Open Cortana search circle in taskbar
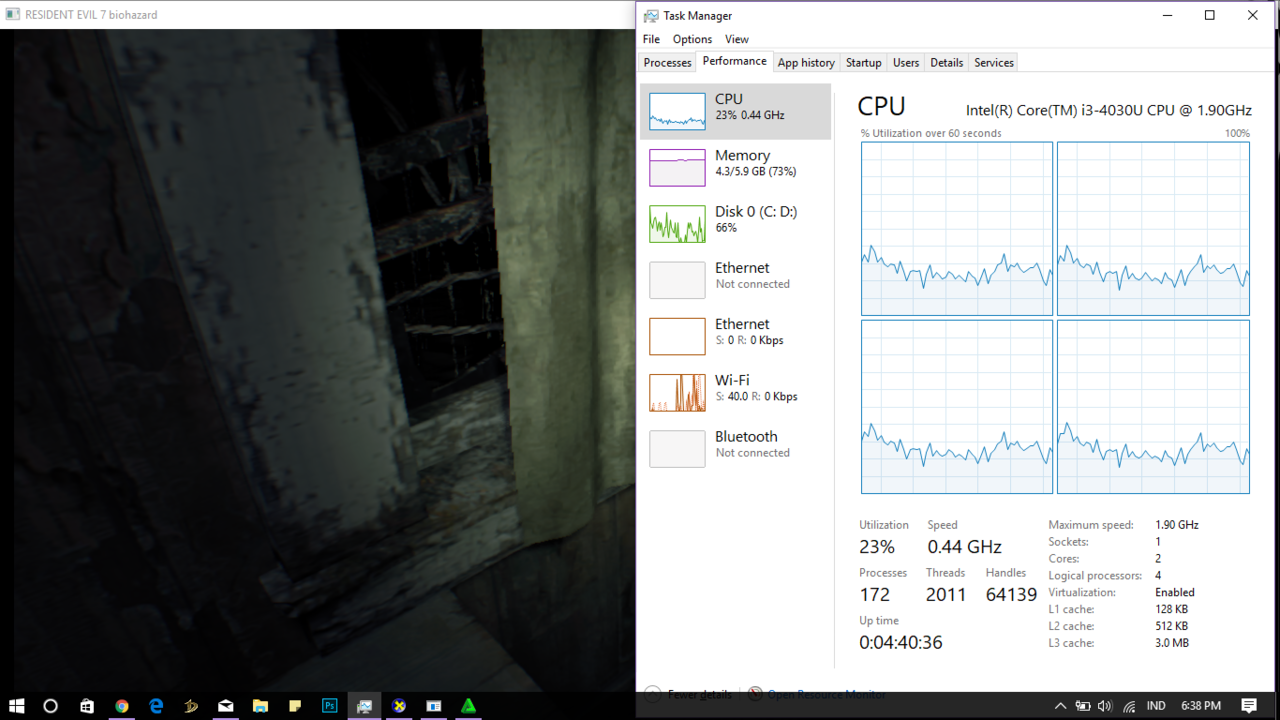The image size is (1280, 720). coord(51,706)
